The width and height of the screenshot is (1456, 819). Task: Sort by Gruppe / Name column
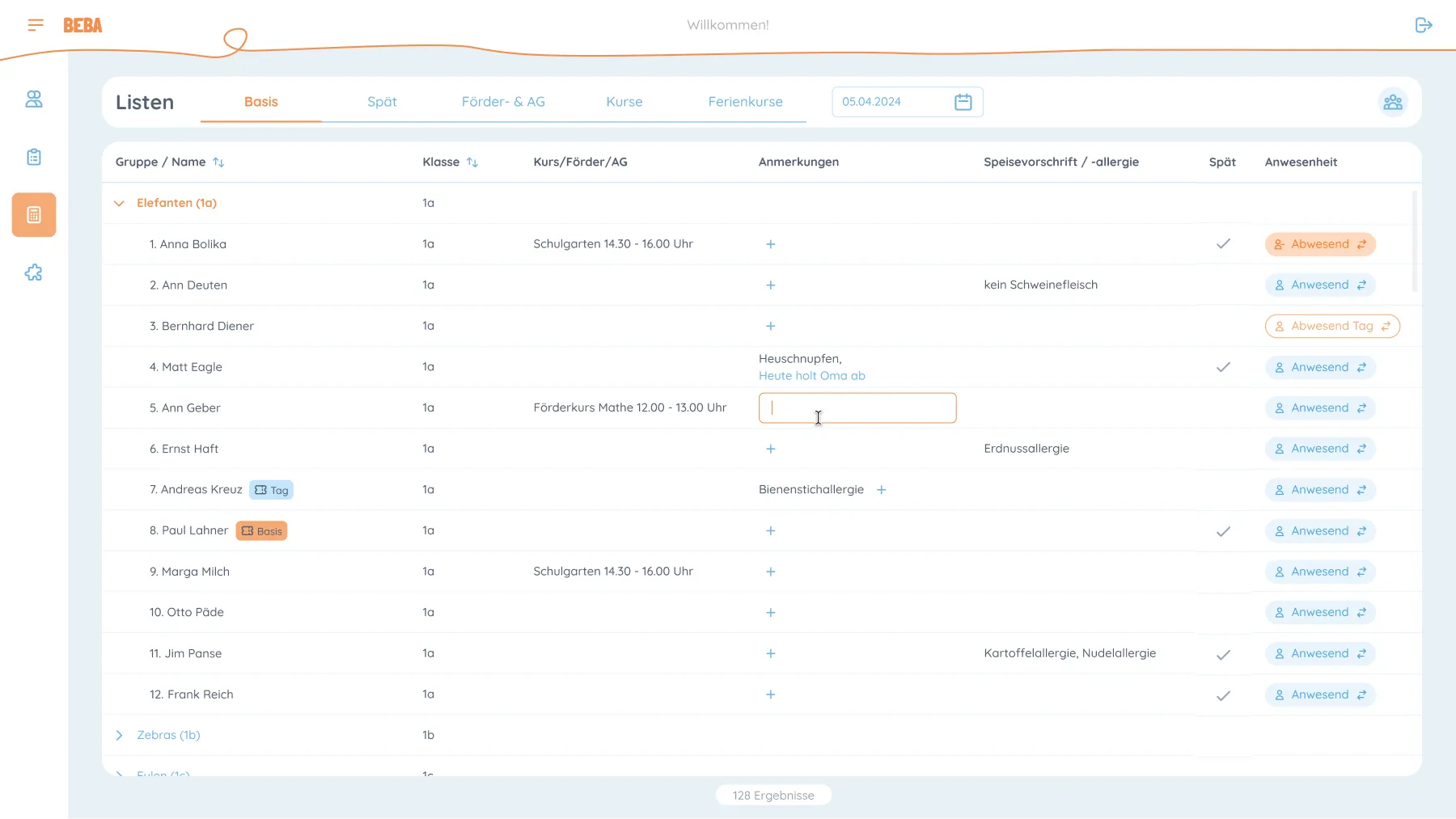pos(218,163)
